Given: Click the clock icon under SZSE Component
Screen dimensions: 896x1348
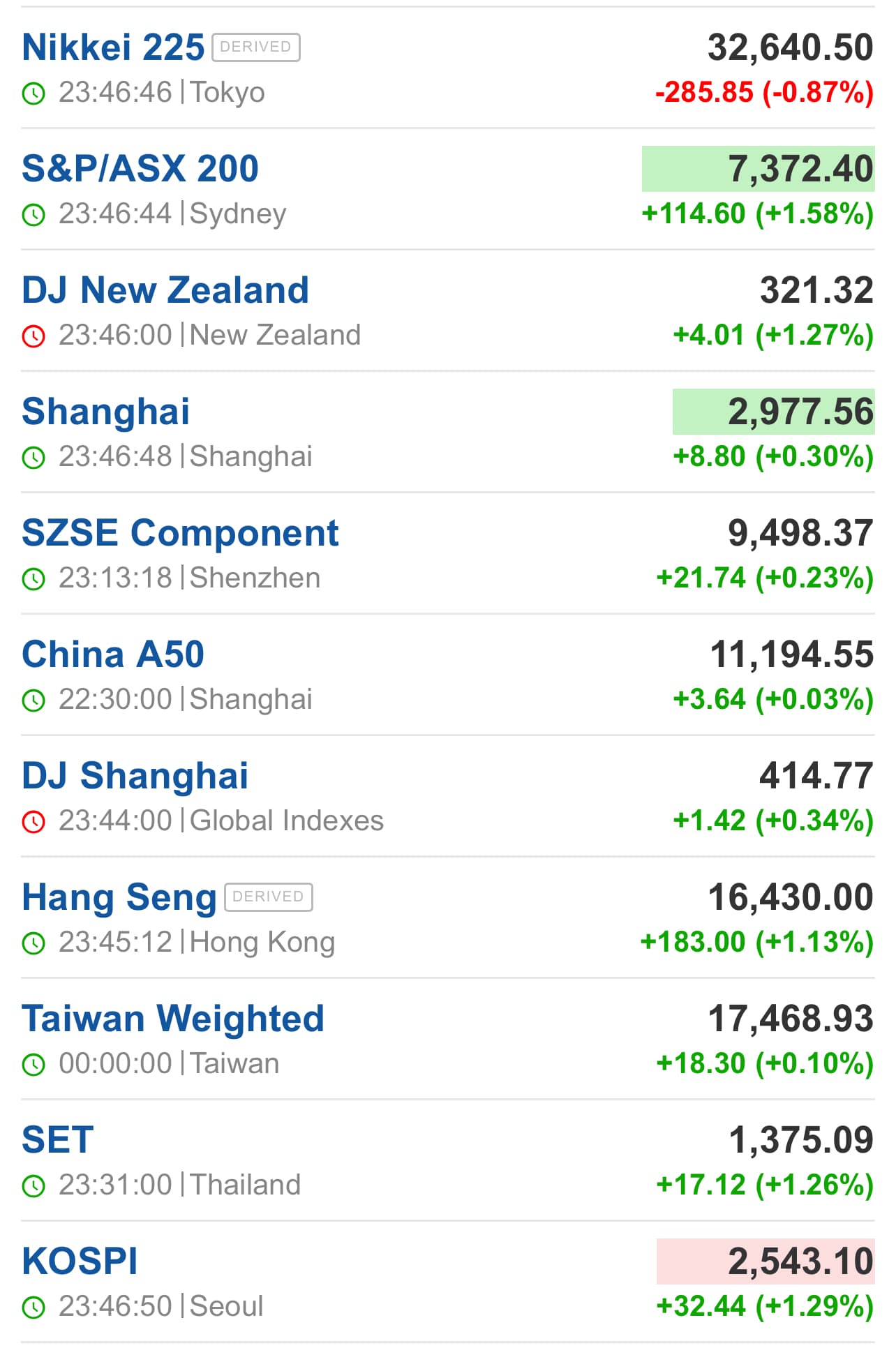Looking at the screenshot, I should coord(33,578).
